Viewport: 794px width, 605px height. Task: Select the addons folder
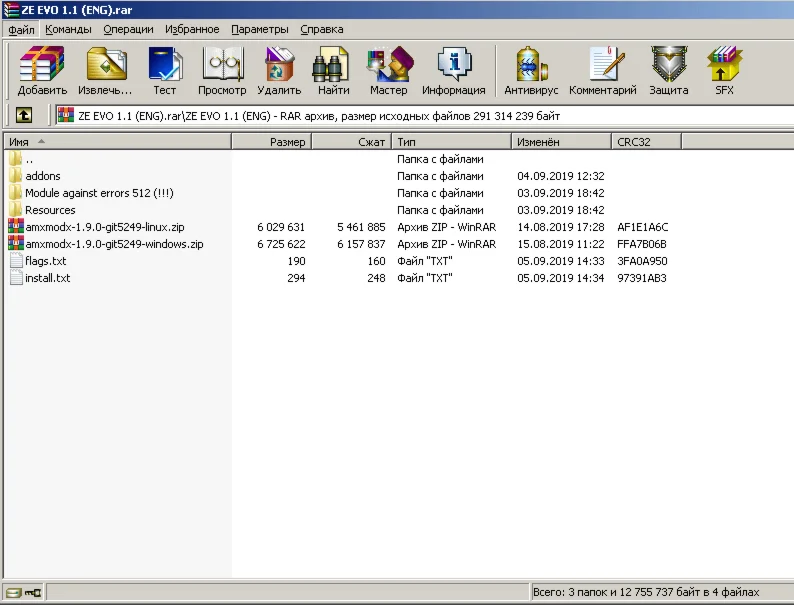pos(42,176)
